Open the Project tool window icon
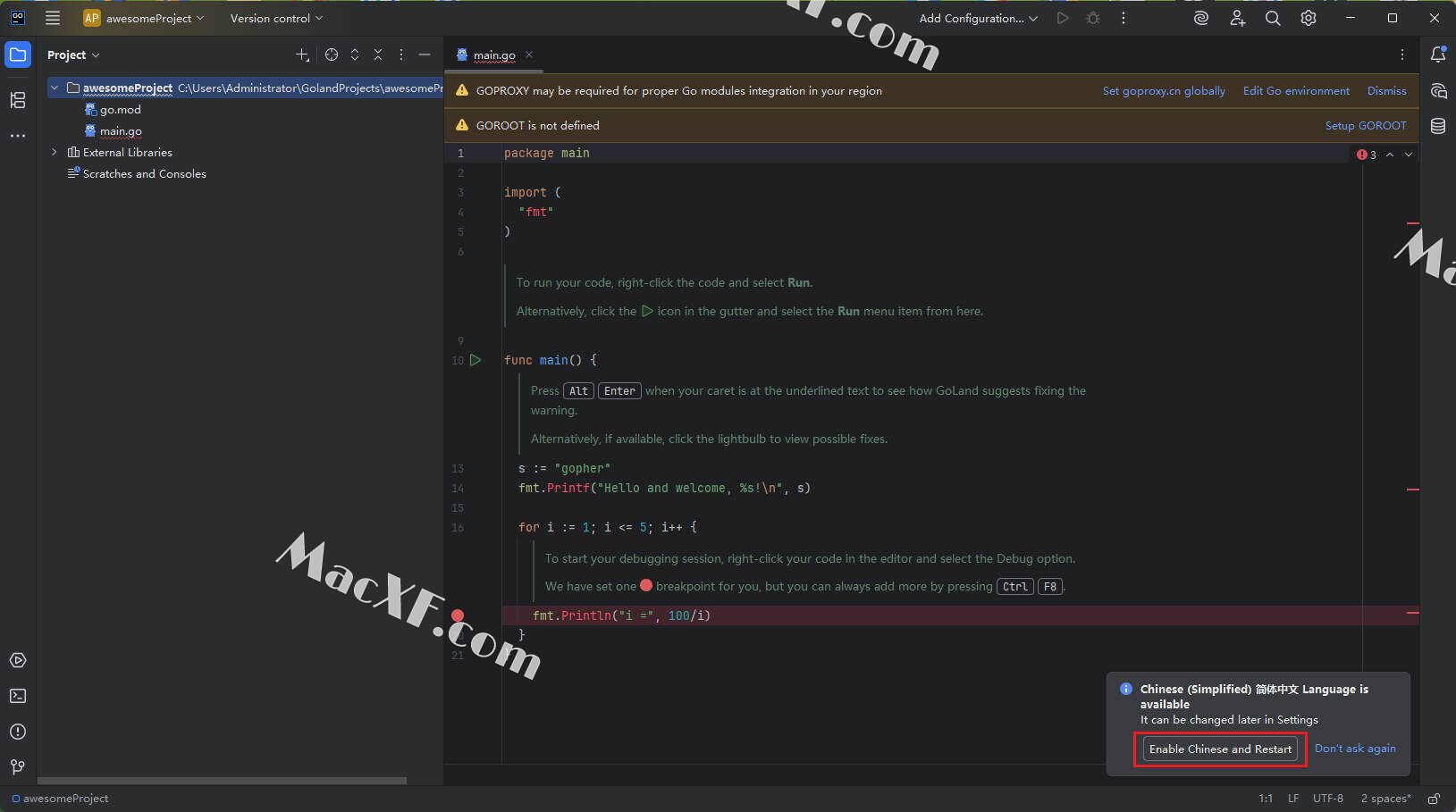The width and height of the screenshot is (1456, 812). tap(18, 54)
